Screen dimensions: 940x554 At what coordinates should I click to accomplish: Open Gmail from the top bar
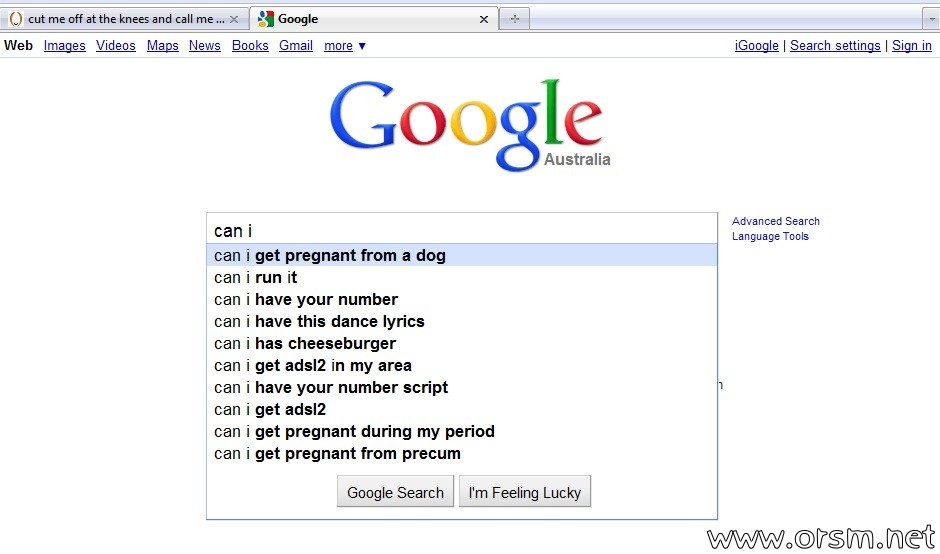[x=296, y=46]
